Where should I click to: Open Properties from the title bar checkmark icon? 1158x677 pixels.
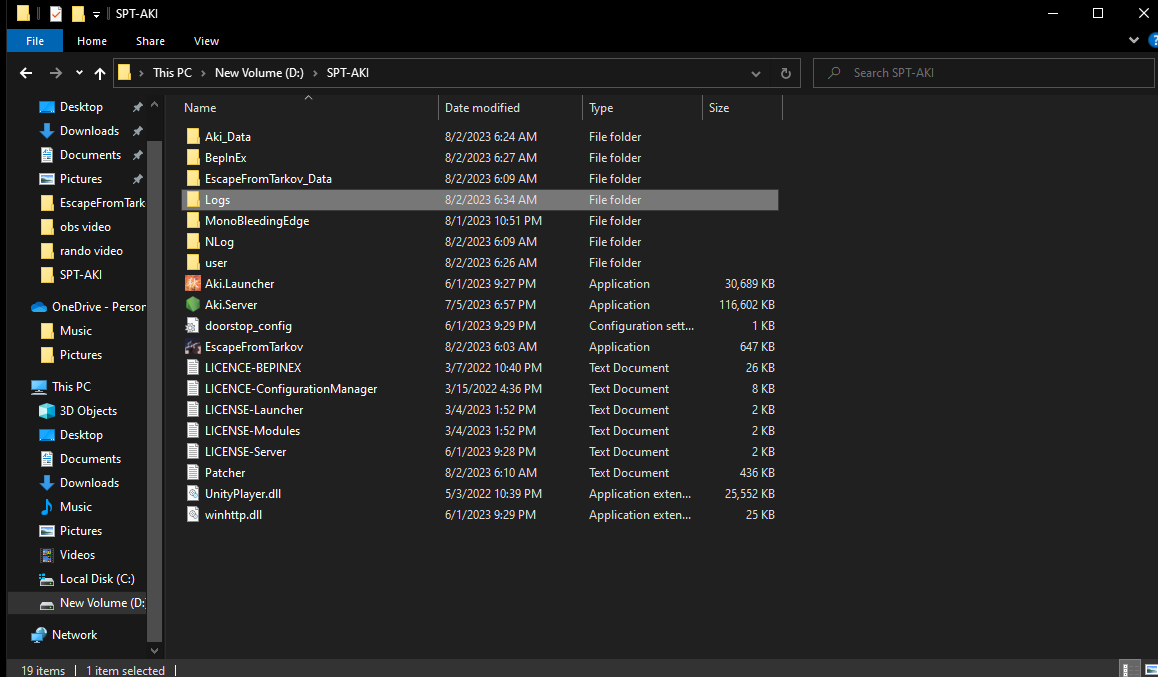tap(56, 13)
